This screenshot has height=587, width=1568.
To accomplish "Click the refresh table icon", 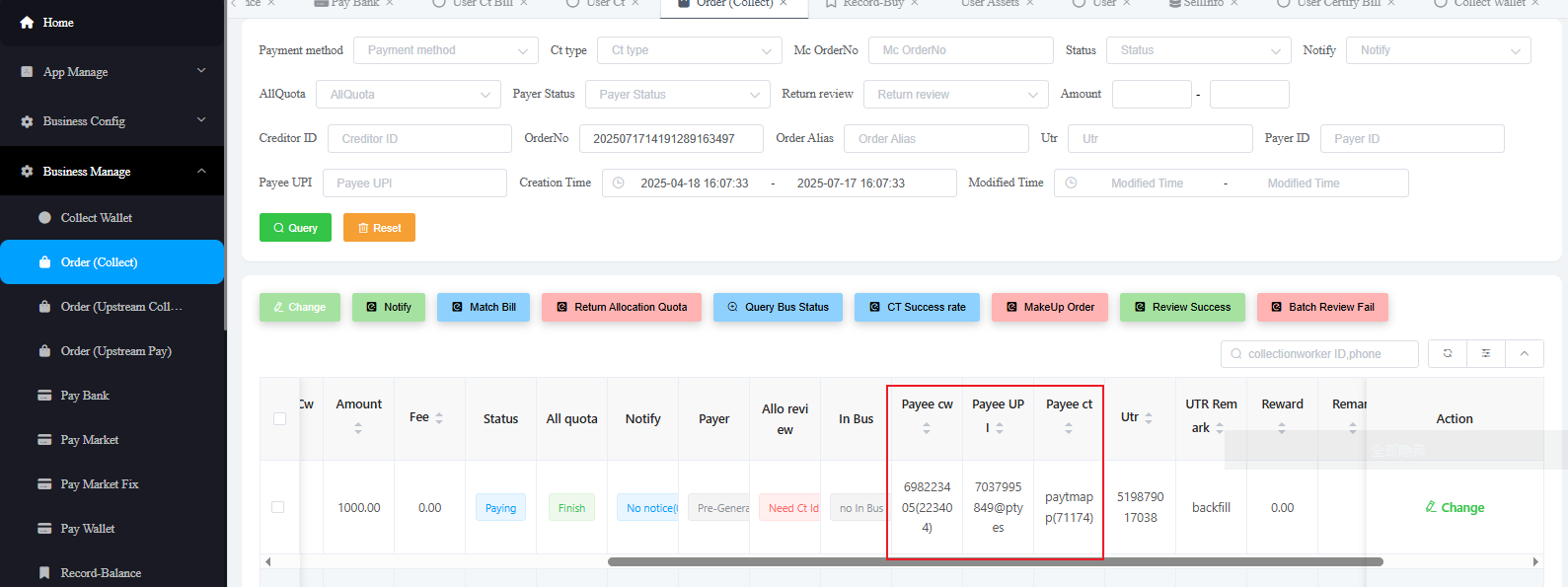I will (x=1448, y=353).
